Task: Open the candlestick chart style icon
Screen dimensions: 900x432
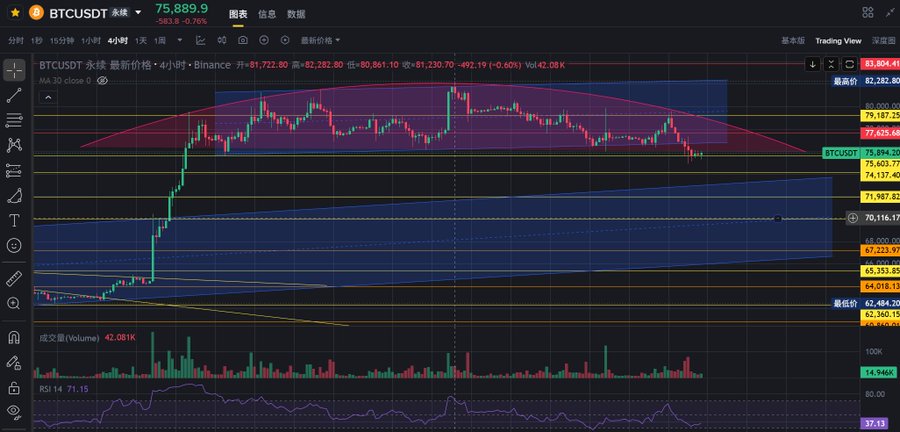Action: pyautogui.click(x=222, y=40)
